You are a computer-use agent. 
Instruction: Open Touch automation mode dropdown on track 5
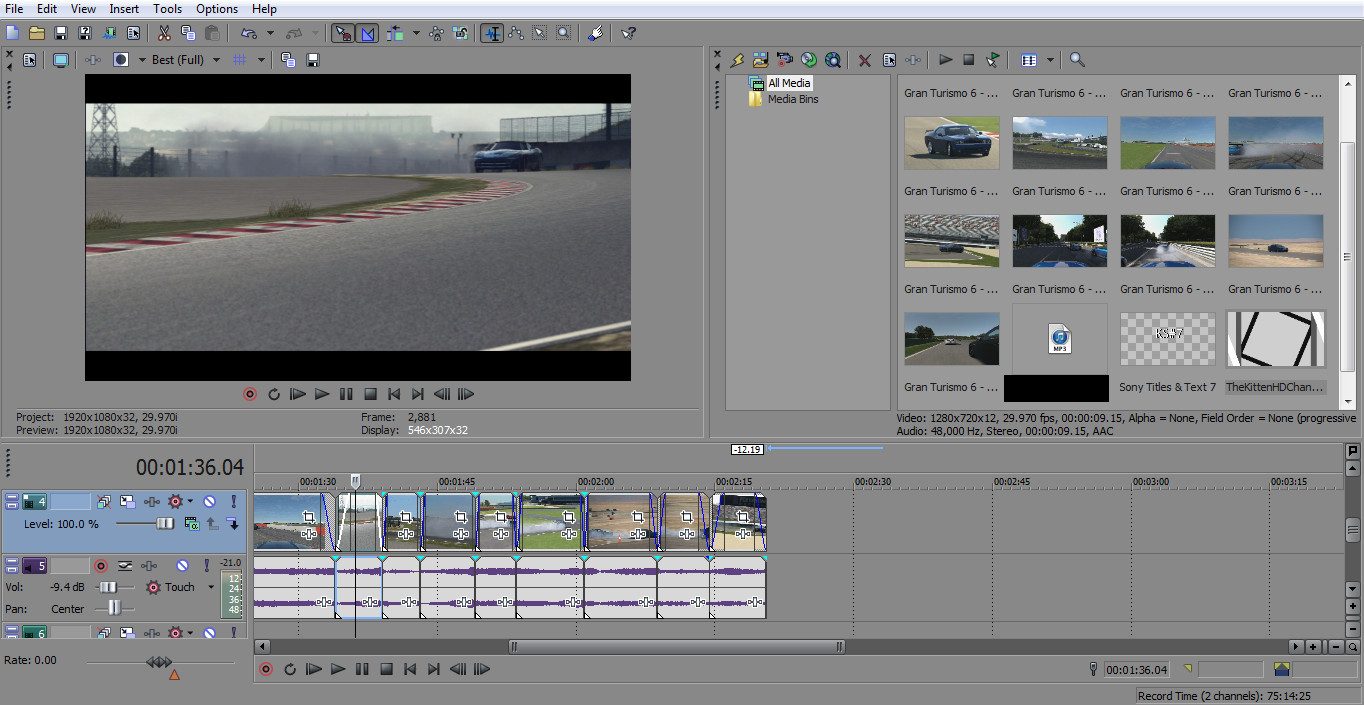(x=211, y=587)
